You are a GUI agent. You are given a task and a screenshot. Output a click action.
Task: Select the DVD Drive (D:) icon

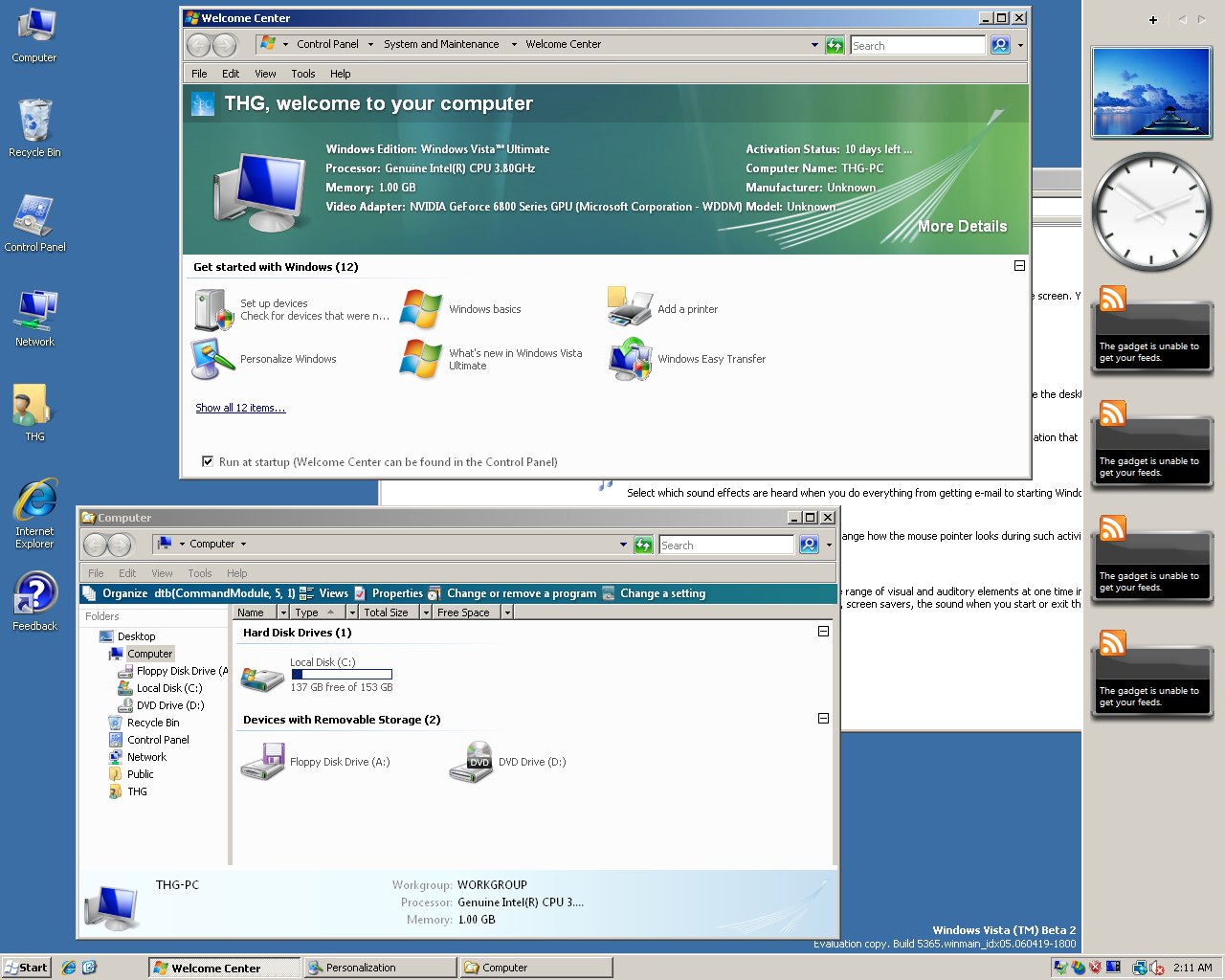471,762
